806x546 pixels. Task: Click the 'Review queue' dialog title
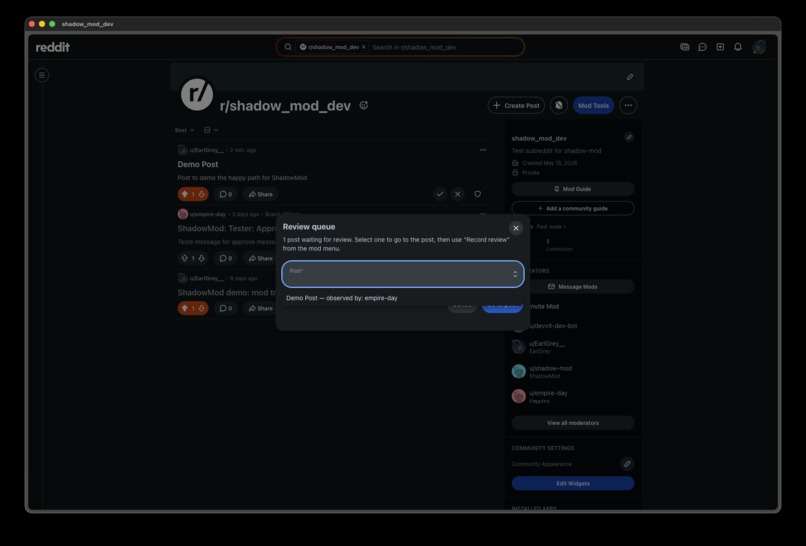[x=309, y=227]
